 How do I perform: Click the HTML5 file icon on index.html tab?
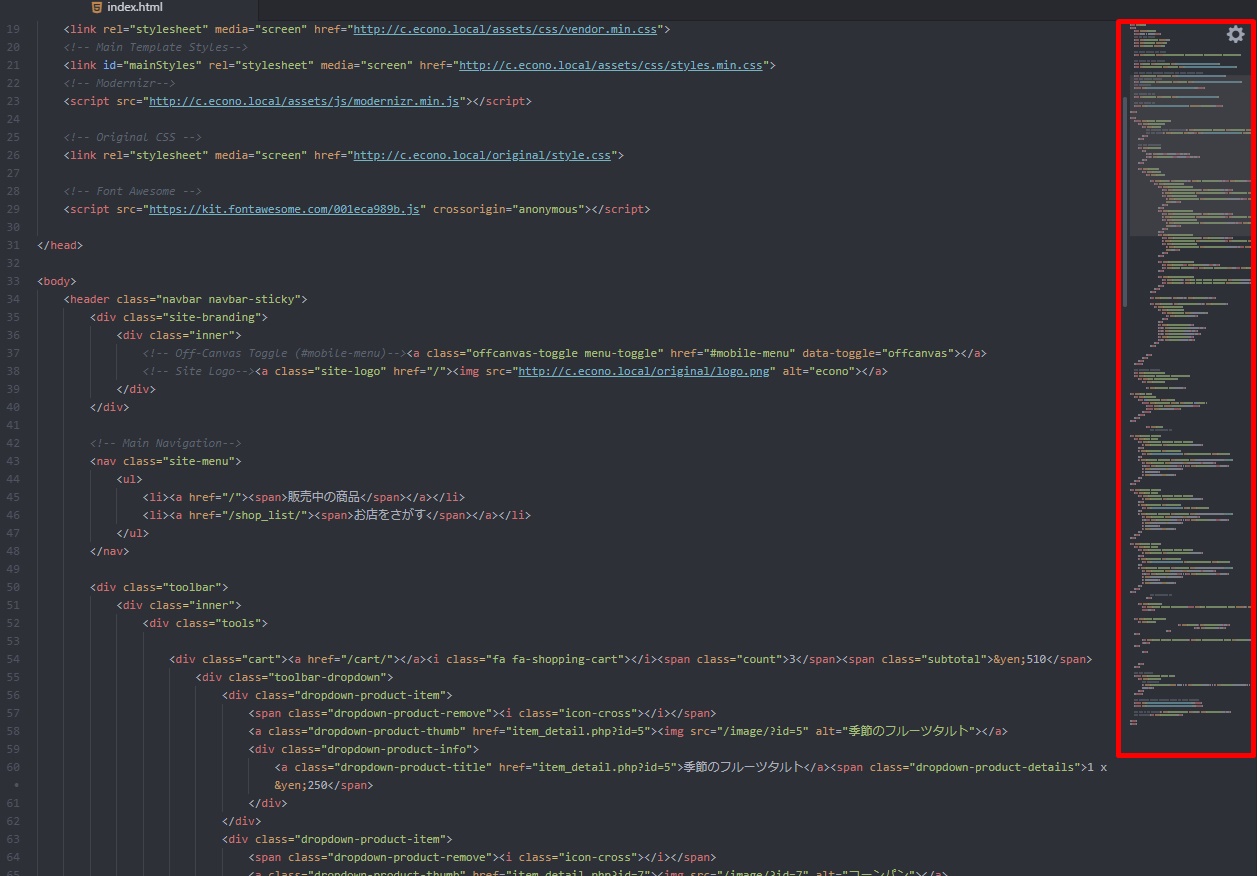[x=96, y=7]
